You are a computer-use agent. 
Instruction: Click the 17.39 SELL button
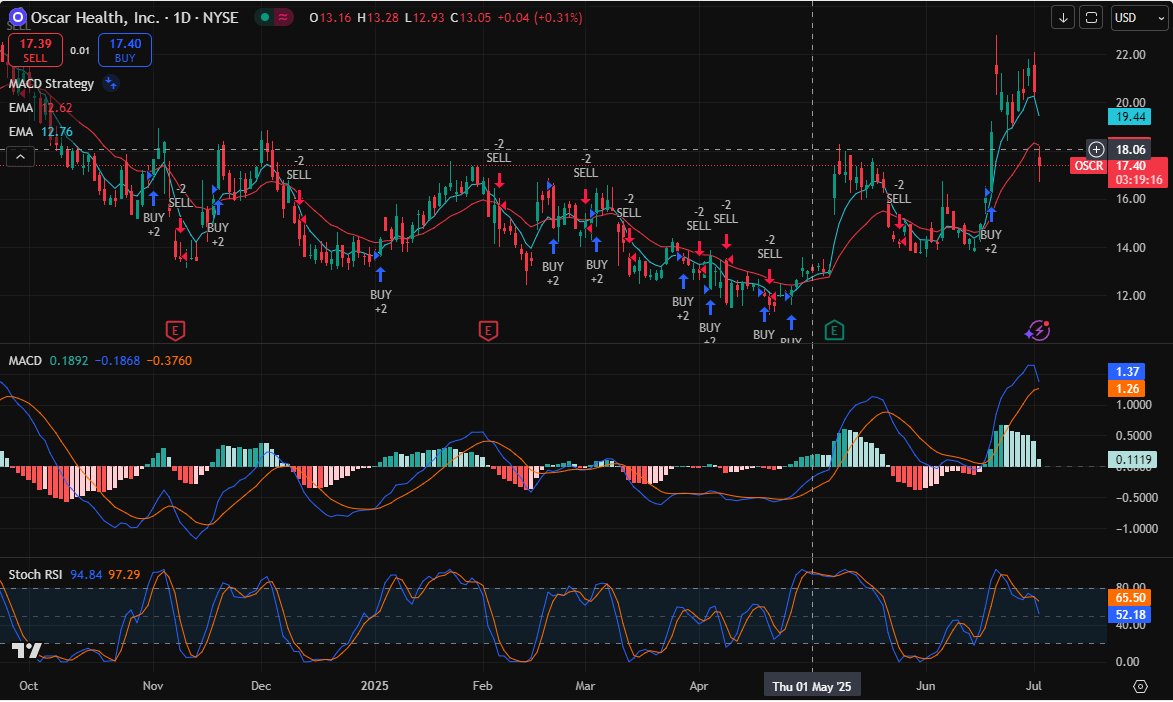point(35,50)
